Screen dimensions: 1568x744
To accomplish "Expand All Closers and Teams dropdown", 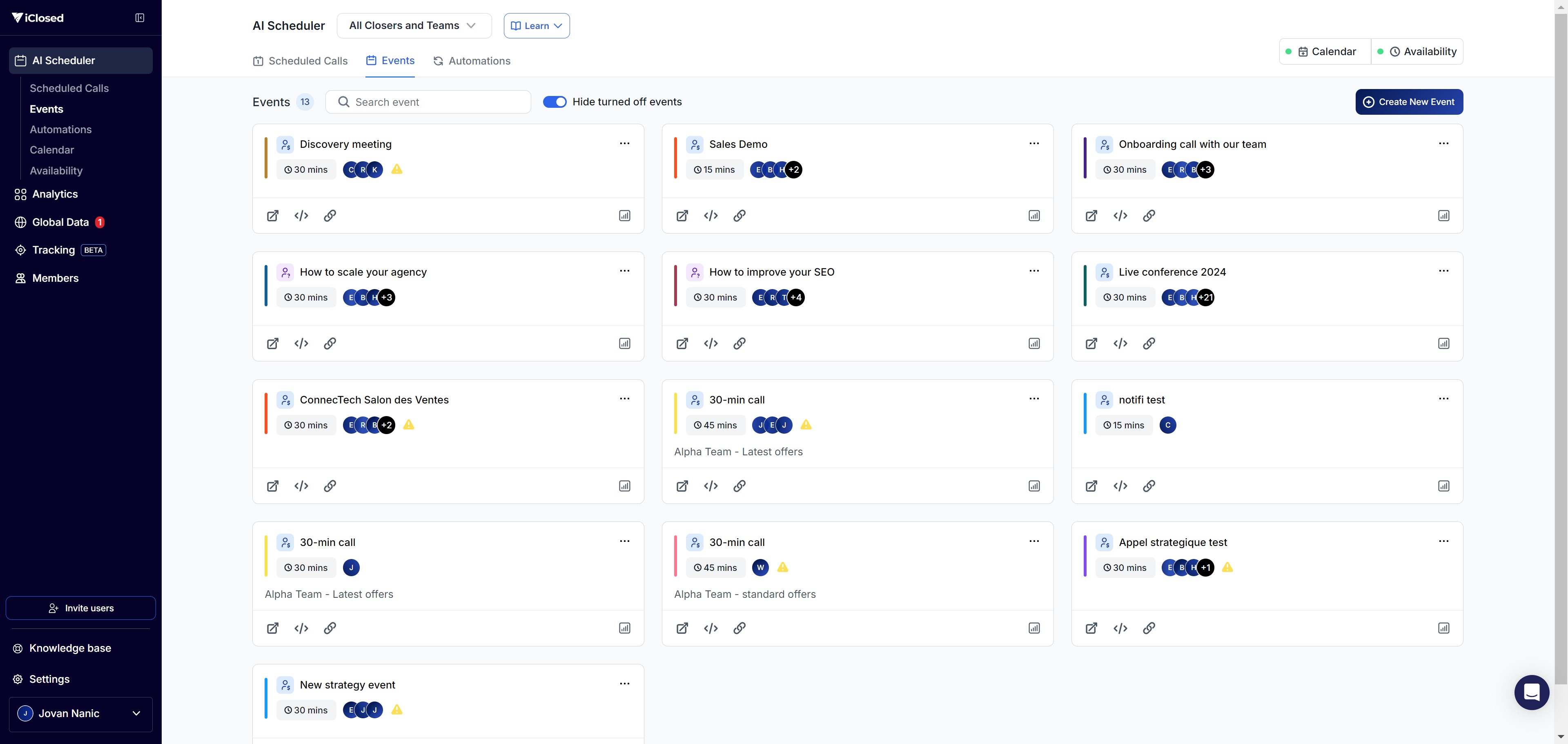I will pyautogui.click(x=413, y=26).
